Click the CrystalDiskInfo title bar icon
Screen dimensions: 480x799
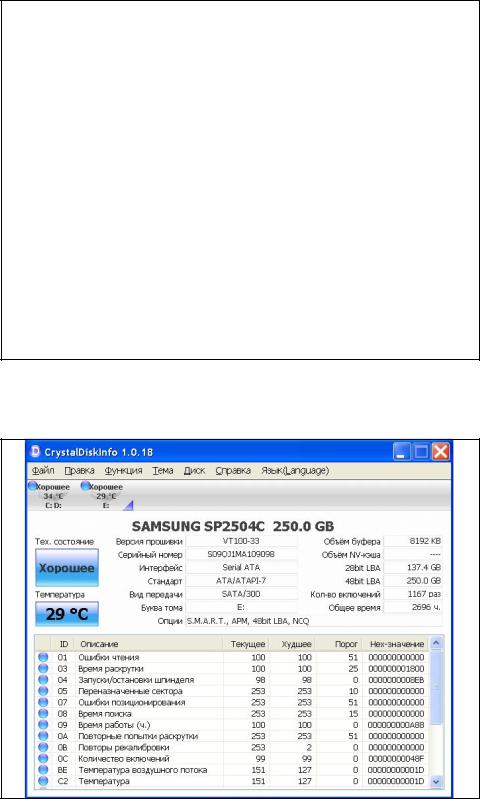coord(35,451)
